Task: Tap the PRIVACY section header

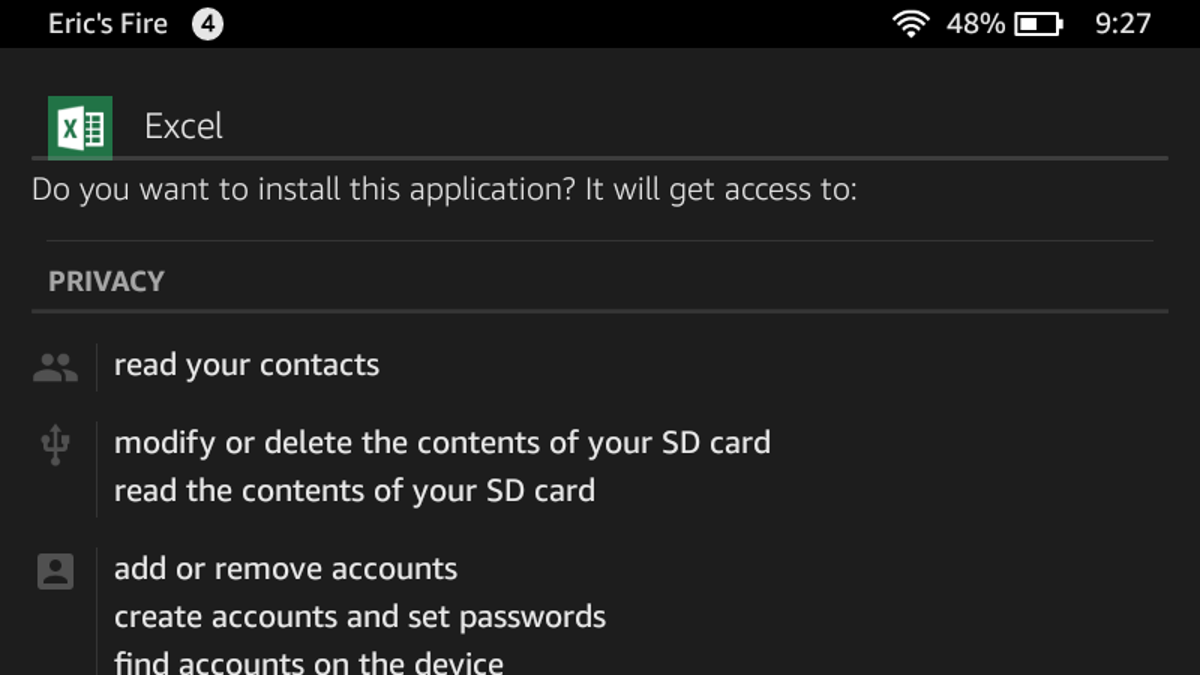Action: point(106,281)
